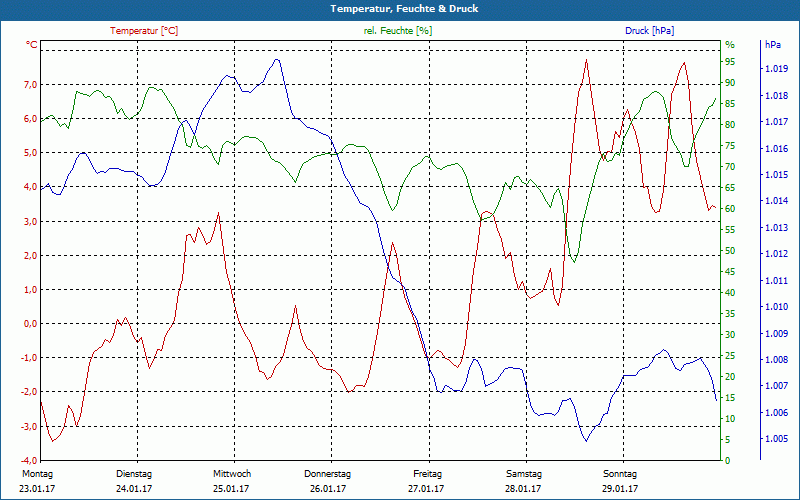Click the blue 'Druck [hPa]' legend label
The image size is (800, 500).
pos(649,31)
